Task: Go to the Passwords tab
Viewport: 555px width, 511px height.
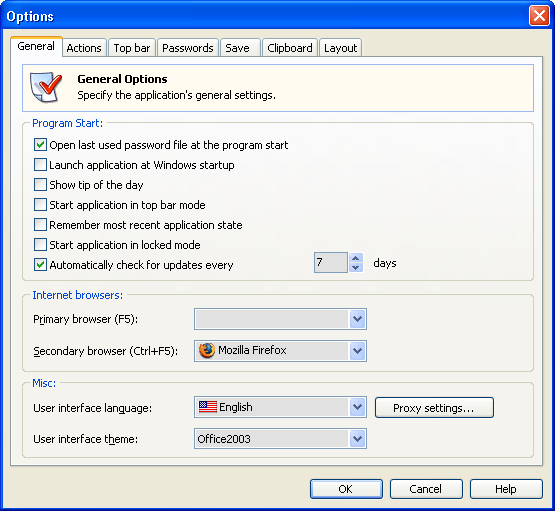Action: click(x=188, y=48)
